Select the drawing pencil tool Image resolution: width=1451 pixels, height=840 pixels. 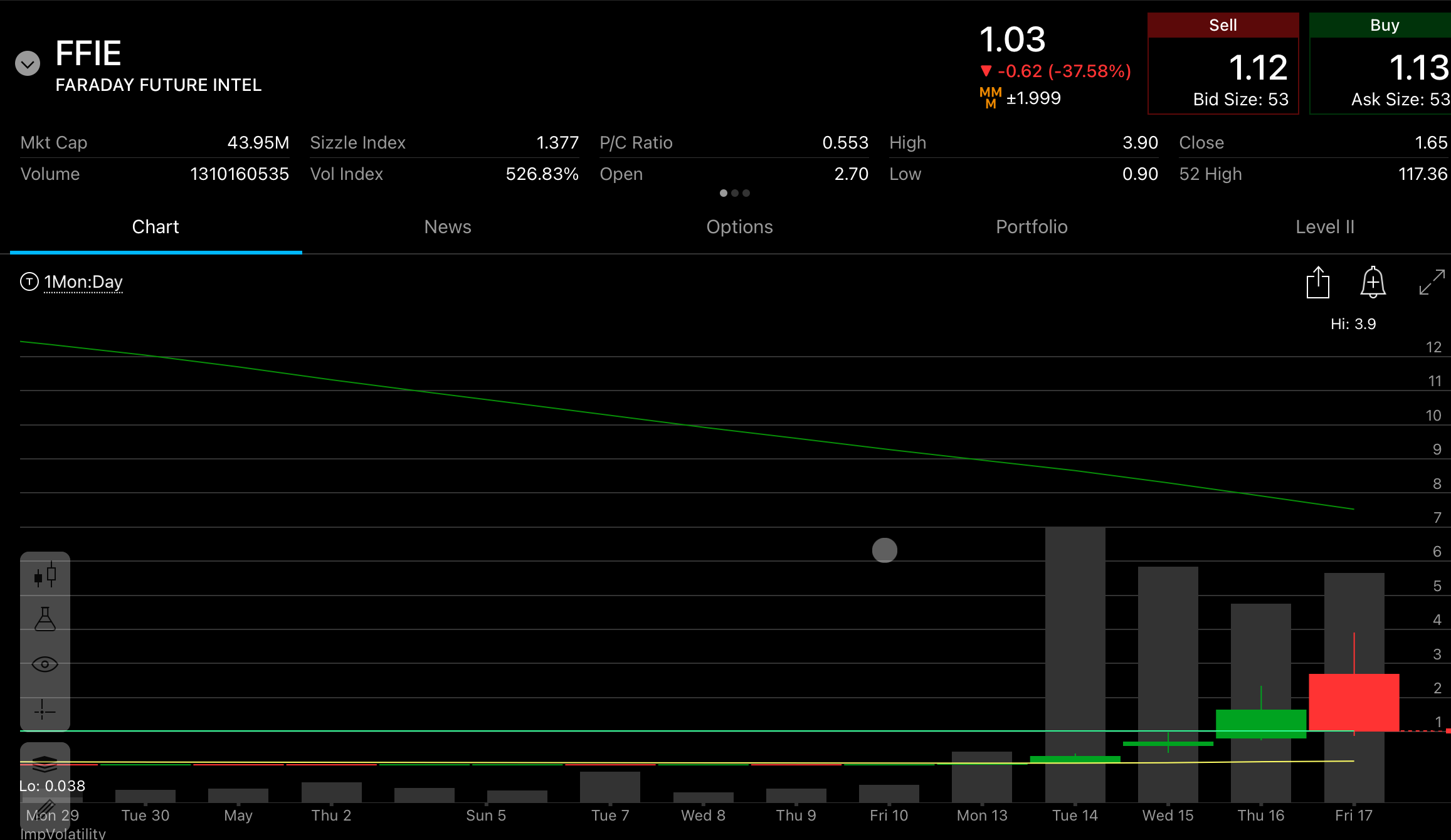click(45, 807)
